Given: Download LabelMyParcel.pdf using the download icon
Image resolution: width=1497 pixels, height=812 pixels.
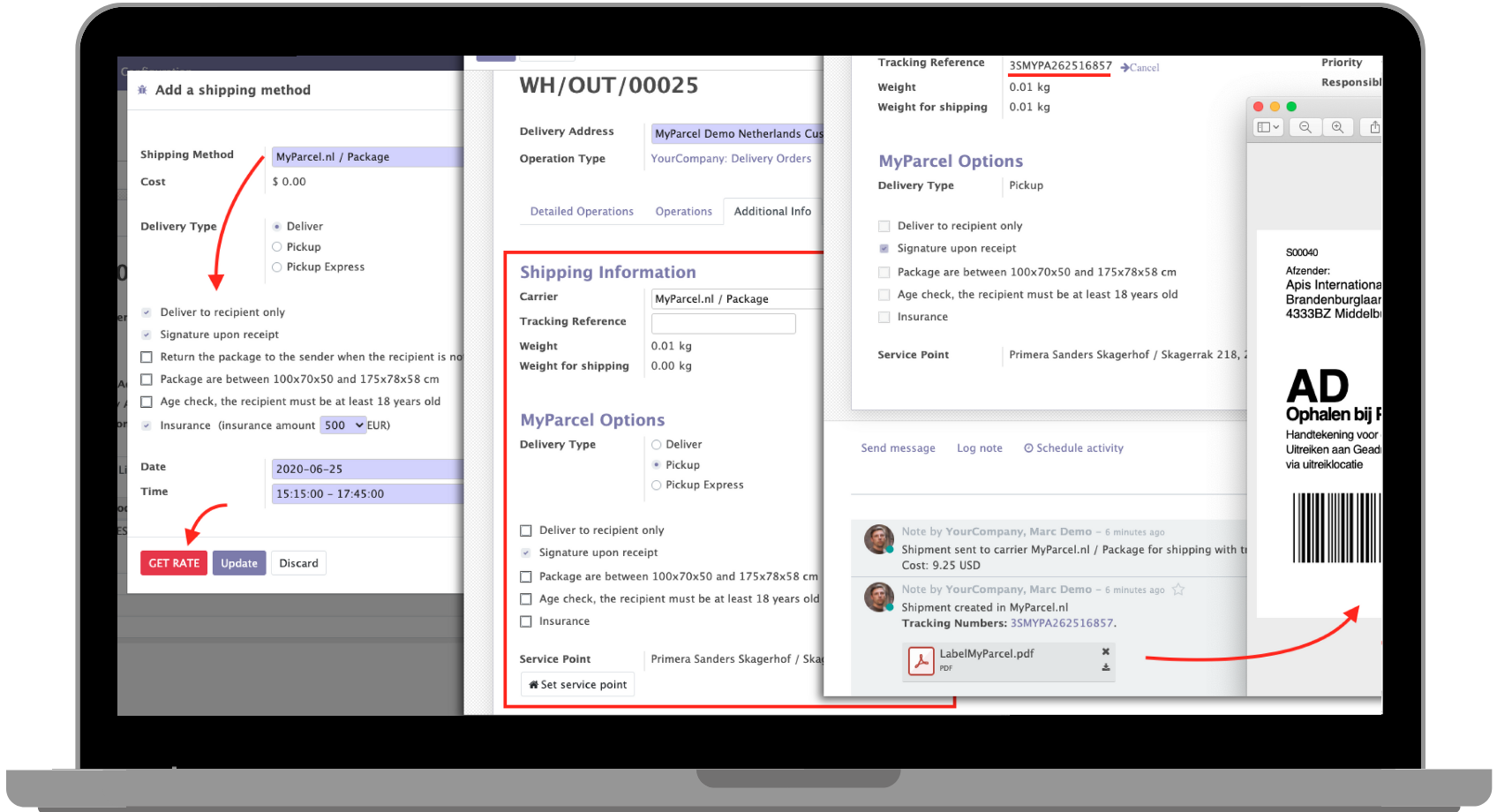Looking at the screenshot, I should tap(1105, 667).
